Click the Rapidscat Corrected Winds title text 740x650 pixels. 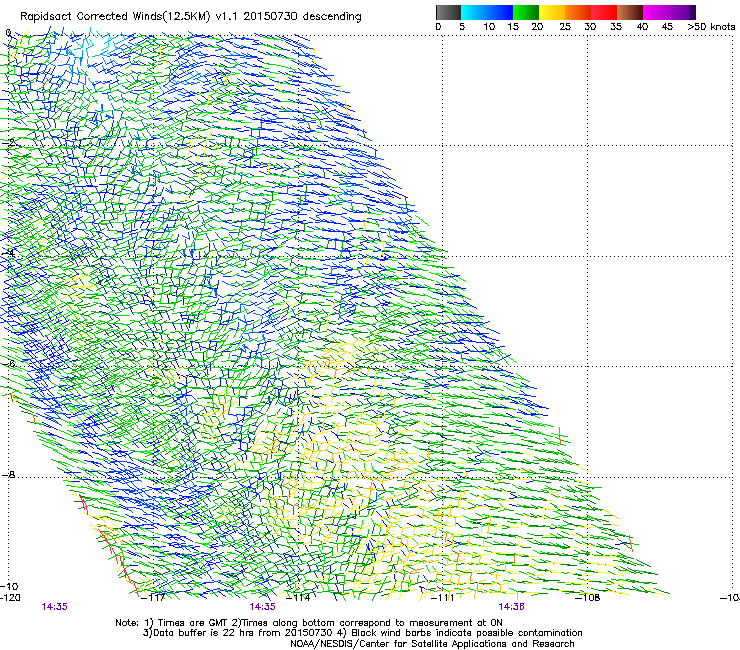click(191, 17)
